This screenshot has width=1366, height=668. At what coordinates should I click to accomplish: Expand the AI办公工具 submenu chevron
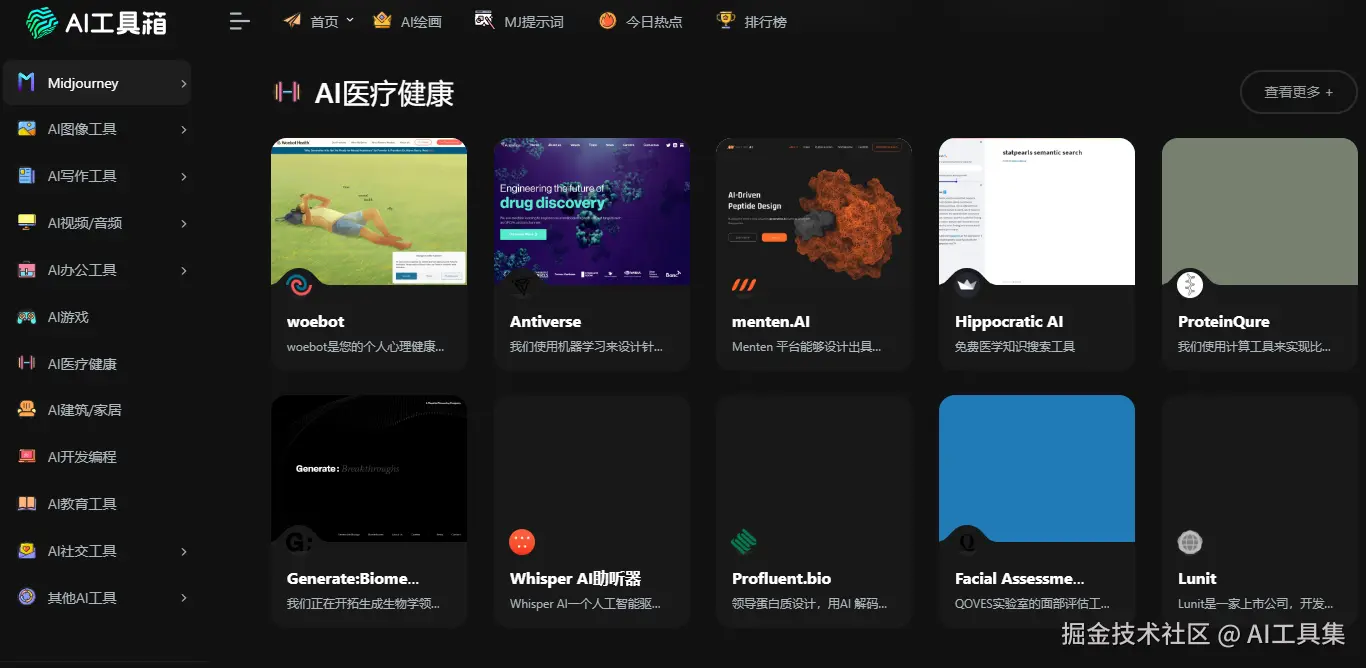[x=184, y=271]
